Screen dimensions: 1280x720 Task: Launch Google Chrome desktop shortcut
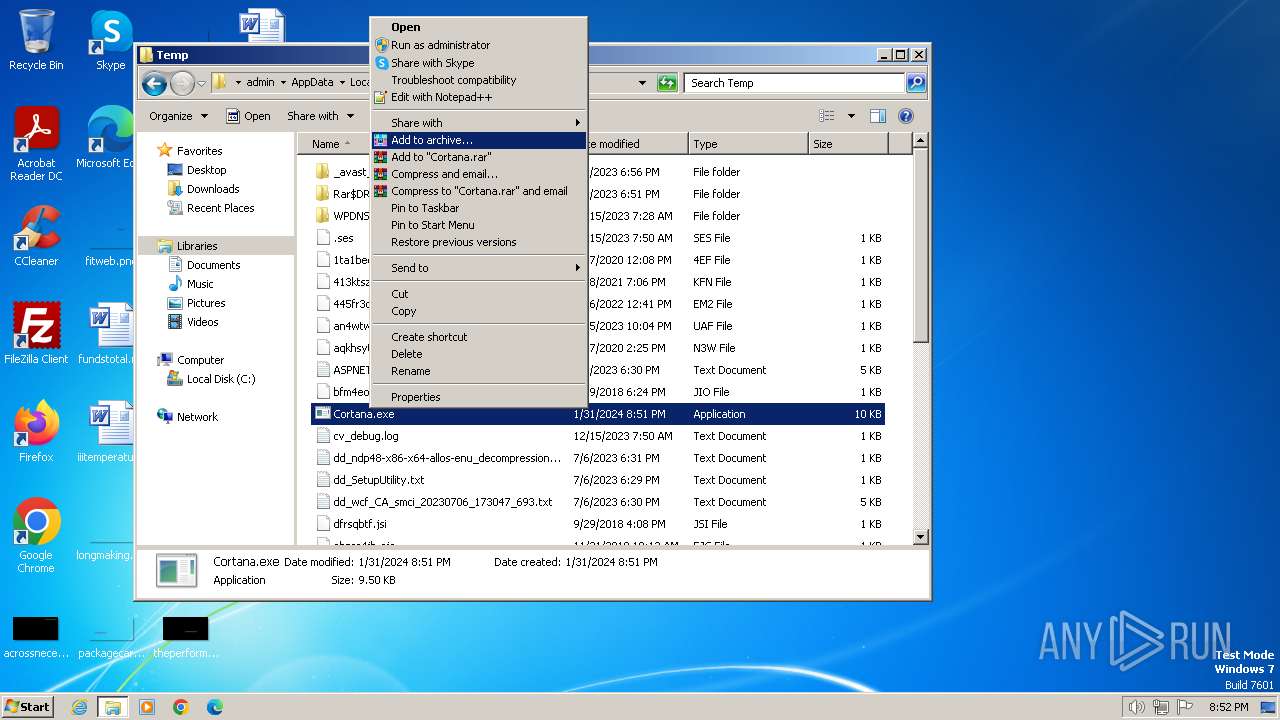click(x=36, y=536)
